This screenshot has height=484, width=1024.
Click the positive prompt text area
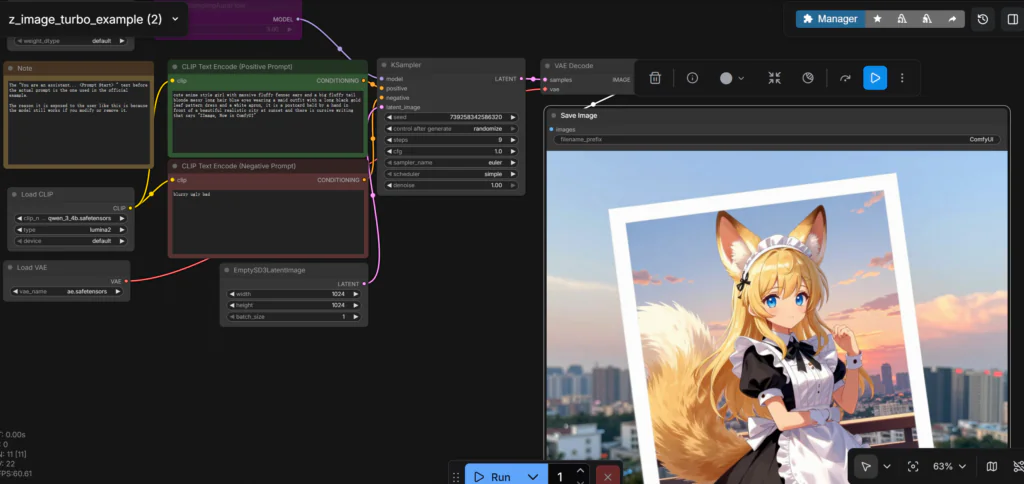267,120
